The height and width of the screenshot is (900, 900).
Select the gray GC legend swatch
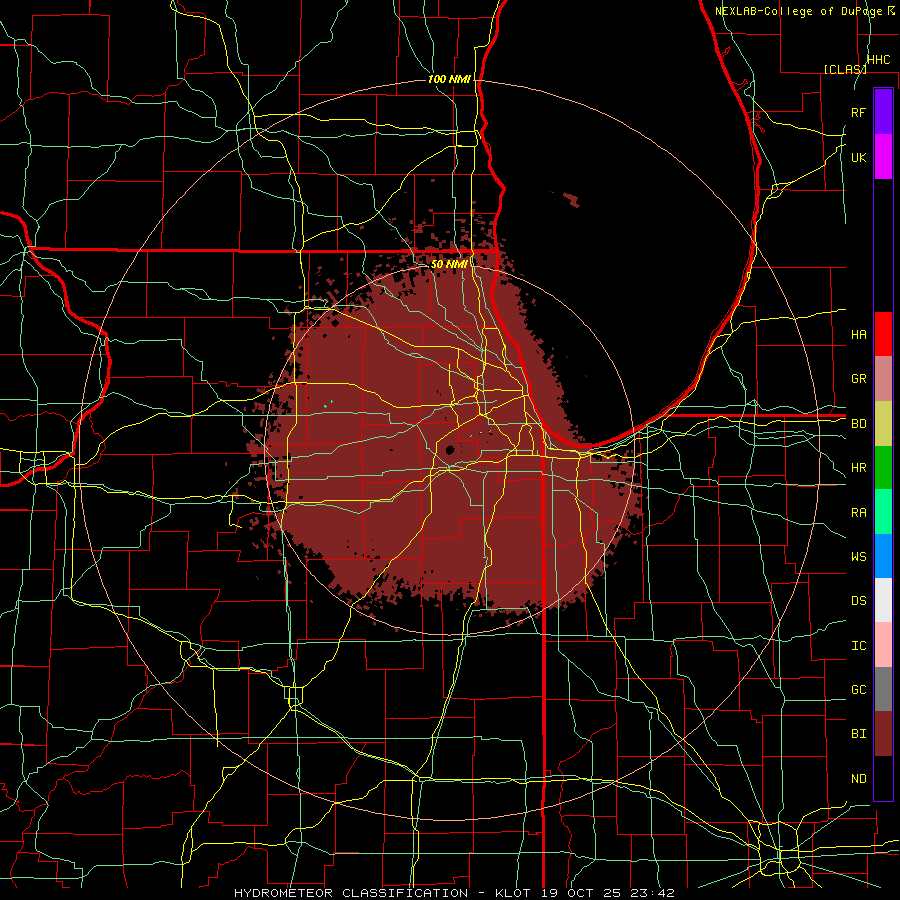coord(883,689)
